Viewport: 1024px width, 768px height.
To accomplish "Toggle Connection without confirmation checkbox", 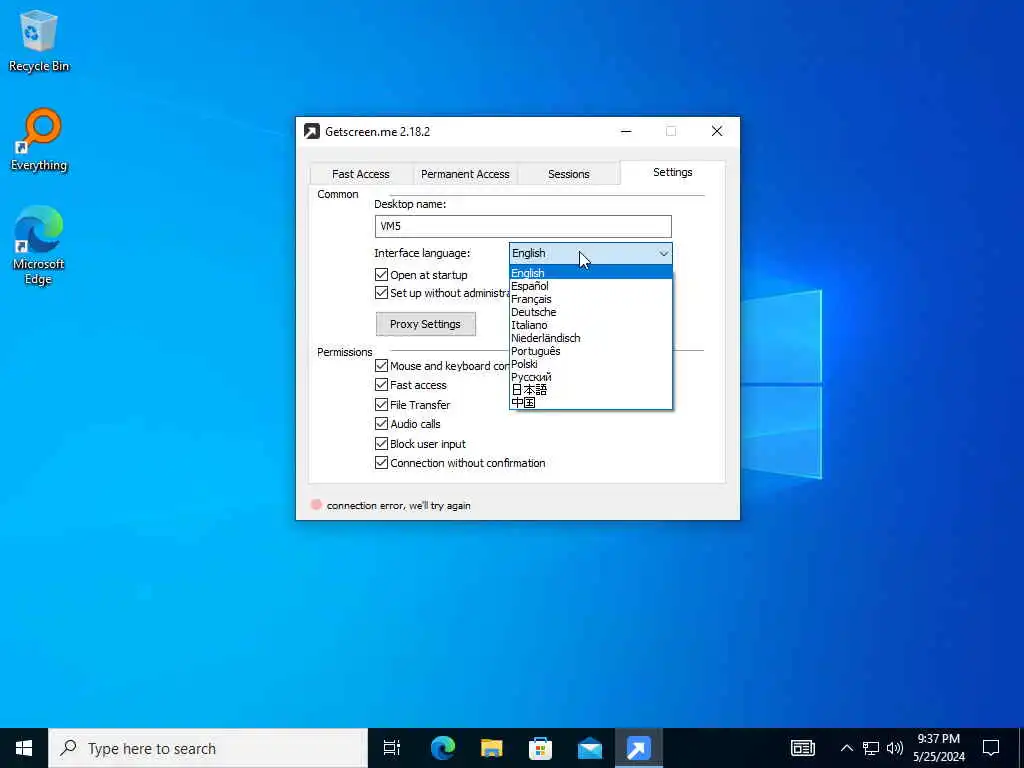I will [381, 463].
